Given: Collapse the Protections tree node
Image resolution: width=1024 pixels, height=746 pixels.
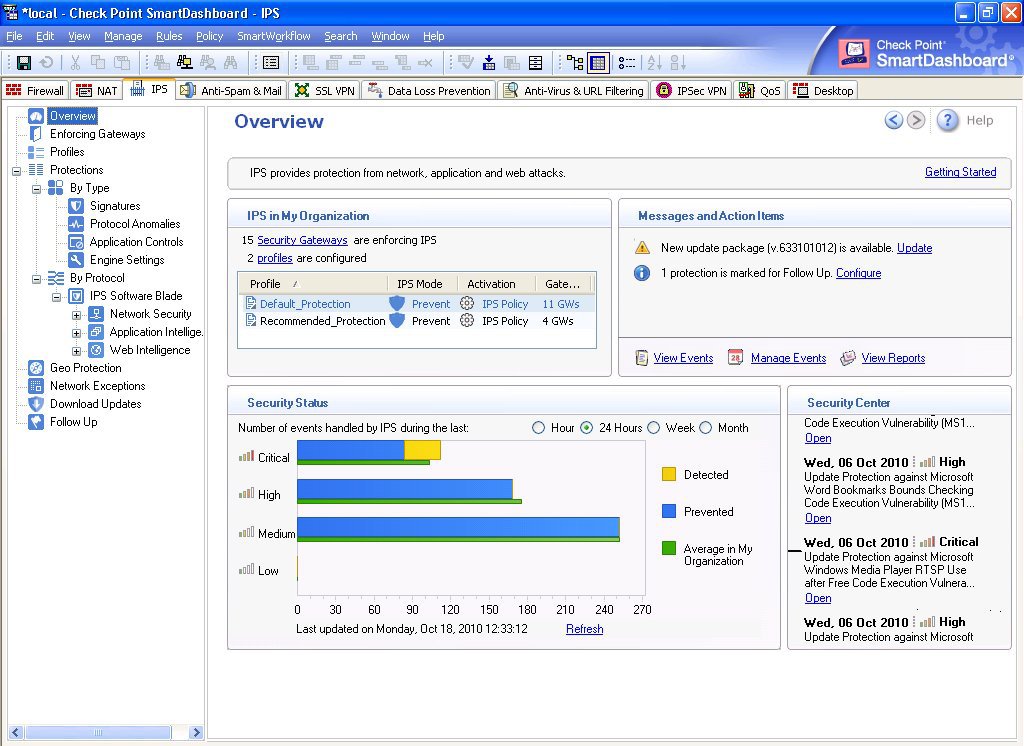Looking at the screenshot, I should click(16, 170).
